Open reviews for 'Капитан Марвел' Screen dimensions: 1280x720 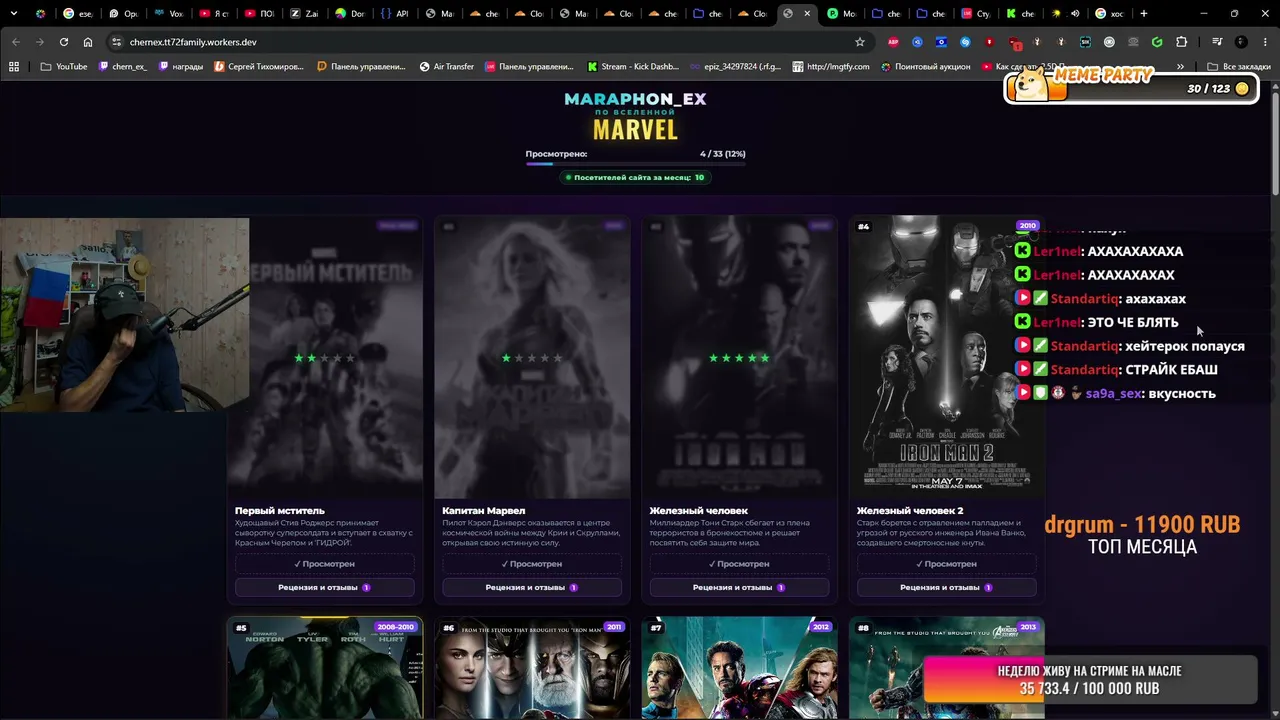tap(532, 588)
